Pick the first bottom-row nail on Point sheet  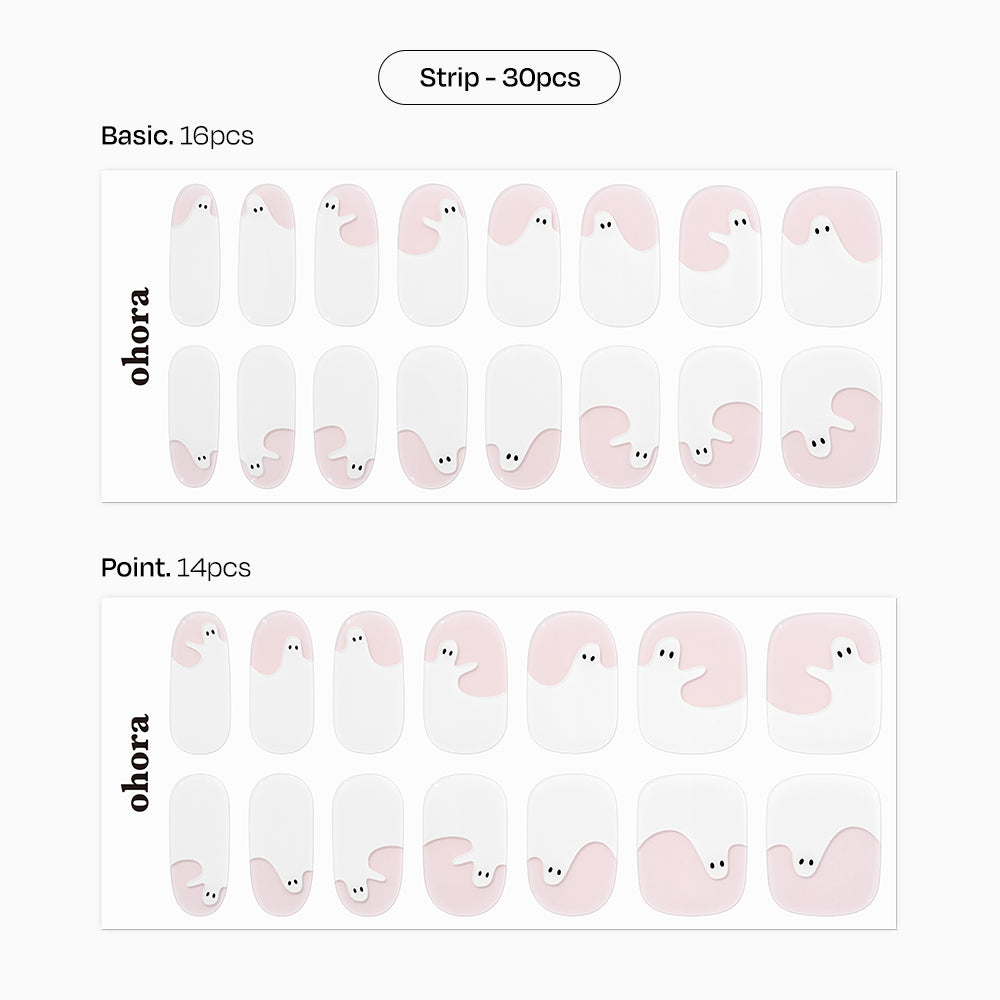pyautogui.click(x=200, y=842)
